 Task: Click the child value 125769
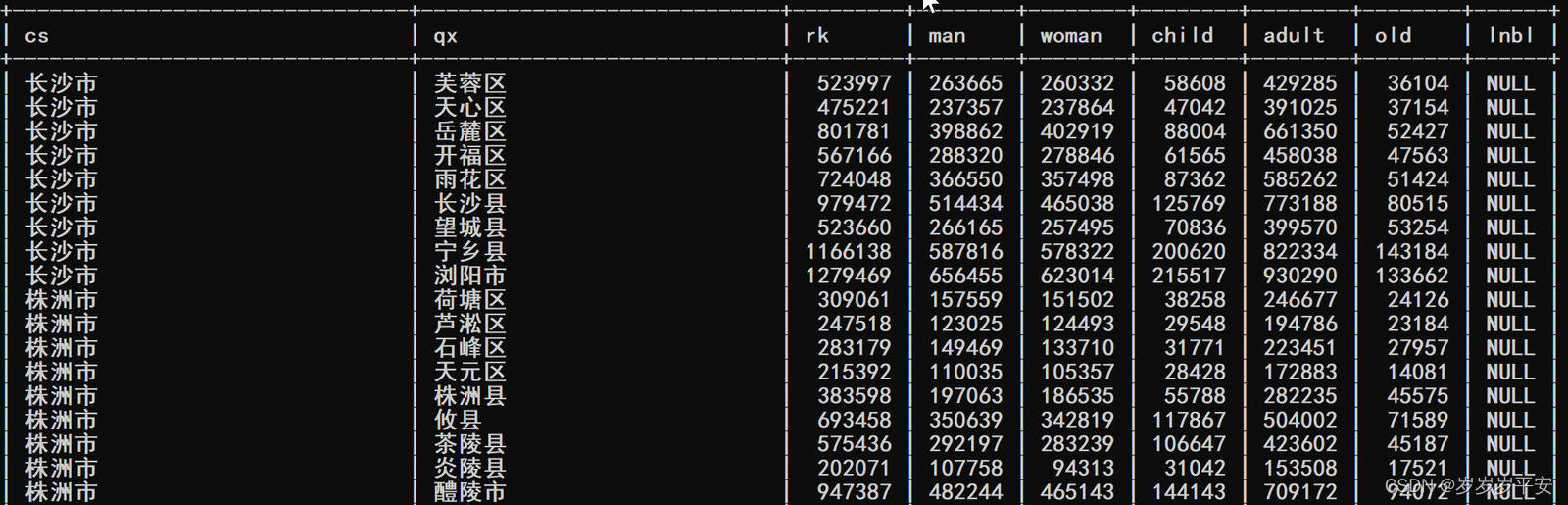(1190, 204)
